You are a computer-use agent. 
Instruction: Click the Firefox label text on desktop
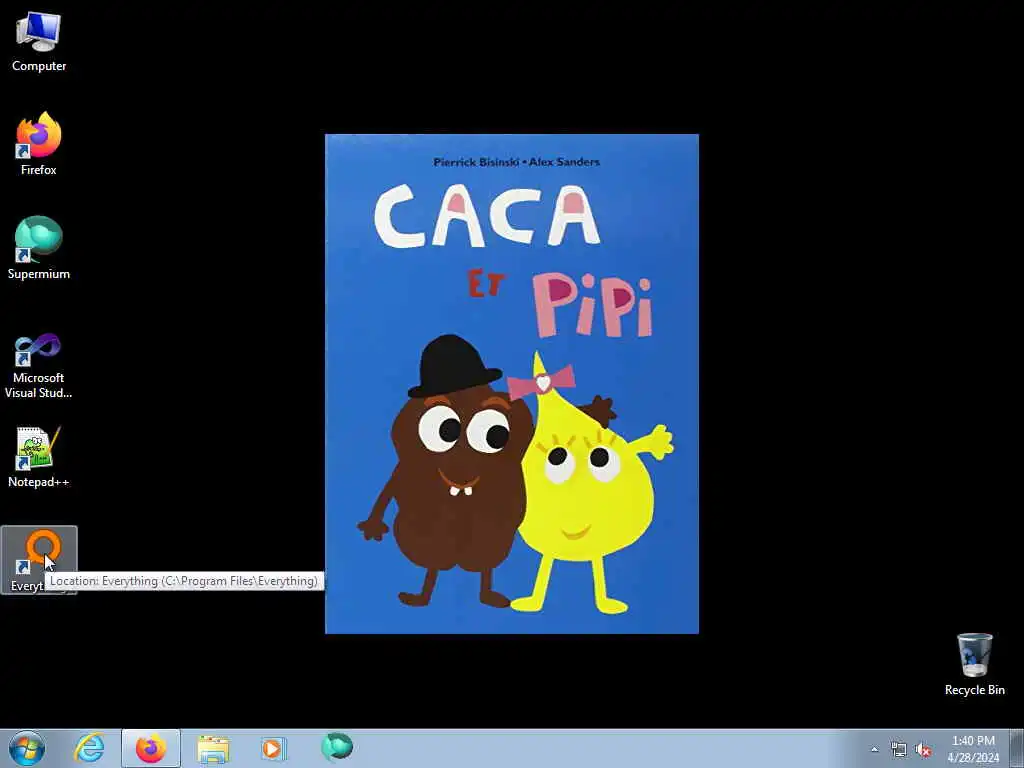tap(39, 170)
